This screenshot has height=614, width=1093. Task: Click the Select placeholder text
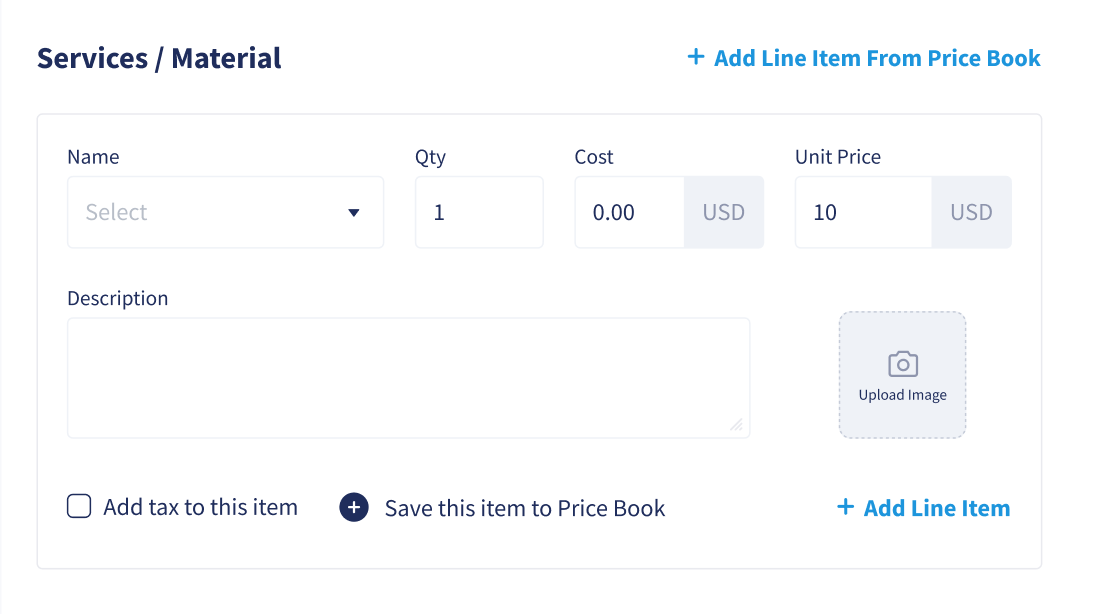[x=116, y=212]
